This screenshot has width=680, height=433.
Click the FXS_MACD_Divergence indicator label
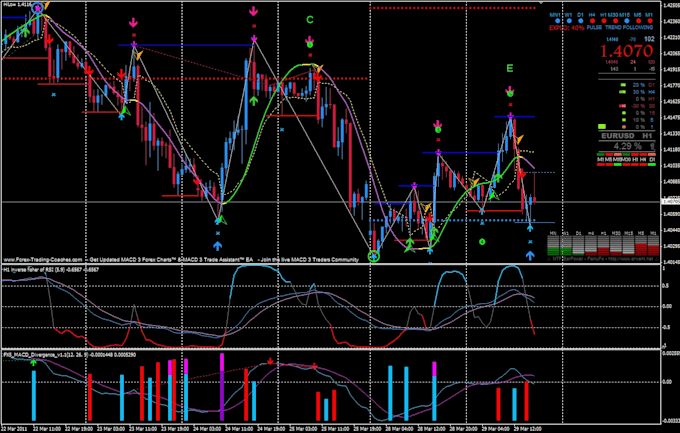70,354
